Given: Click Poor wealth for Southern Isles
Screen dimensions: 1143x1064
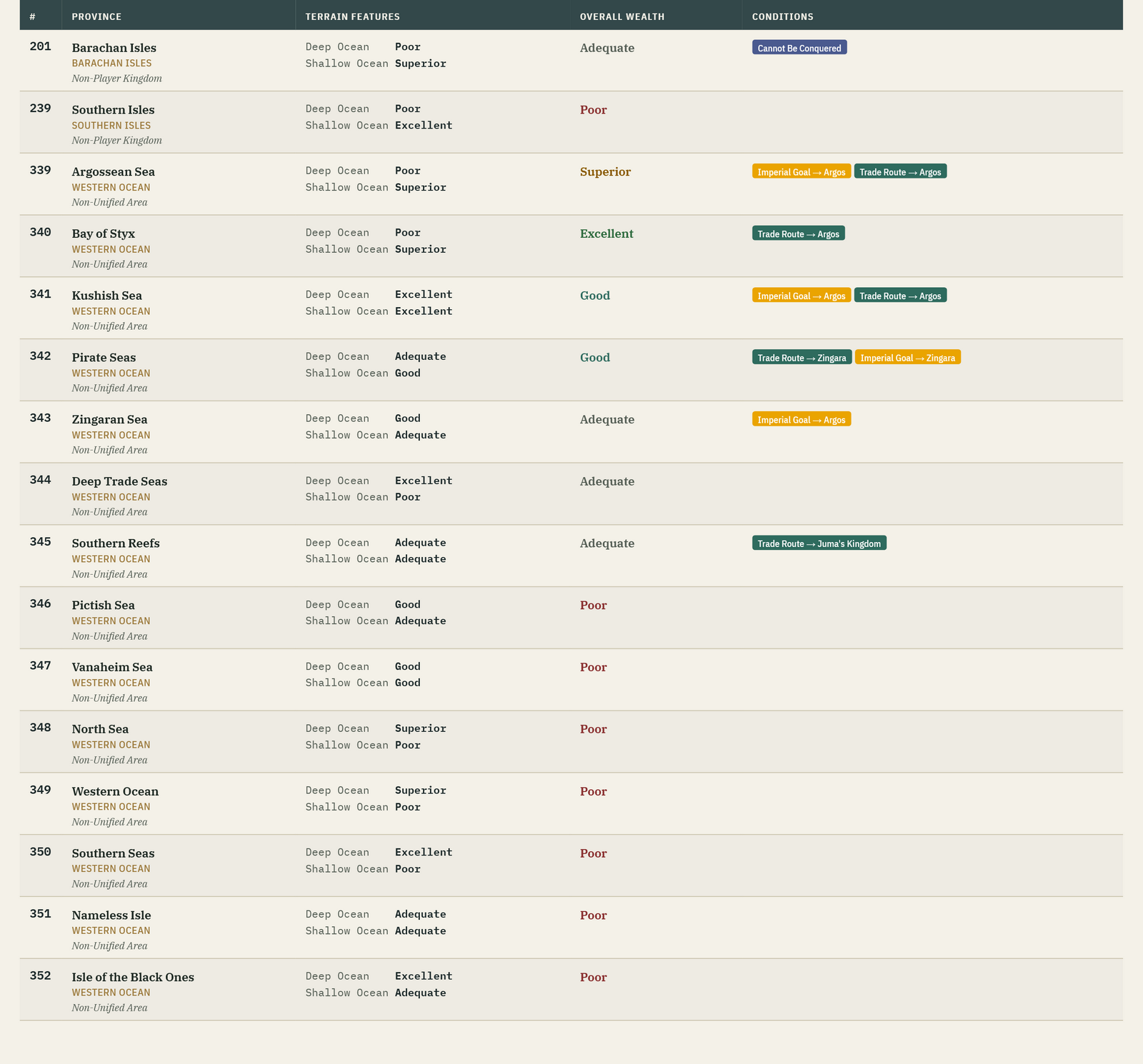Looking at the screenshot, I should (x=594, y=110).
